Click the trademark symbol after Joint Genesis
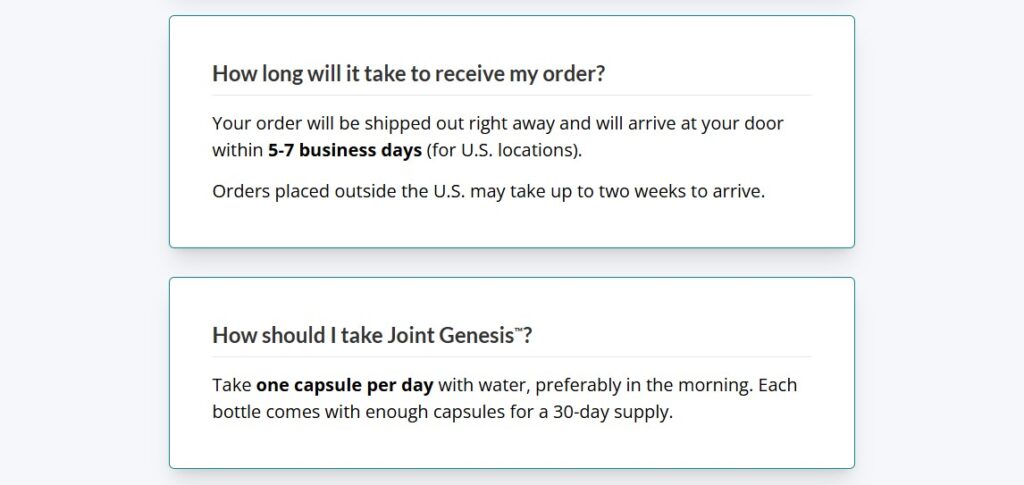This screenshot has width=1024, height=485. [518, 329]
